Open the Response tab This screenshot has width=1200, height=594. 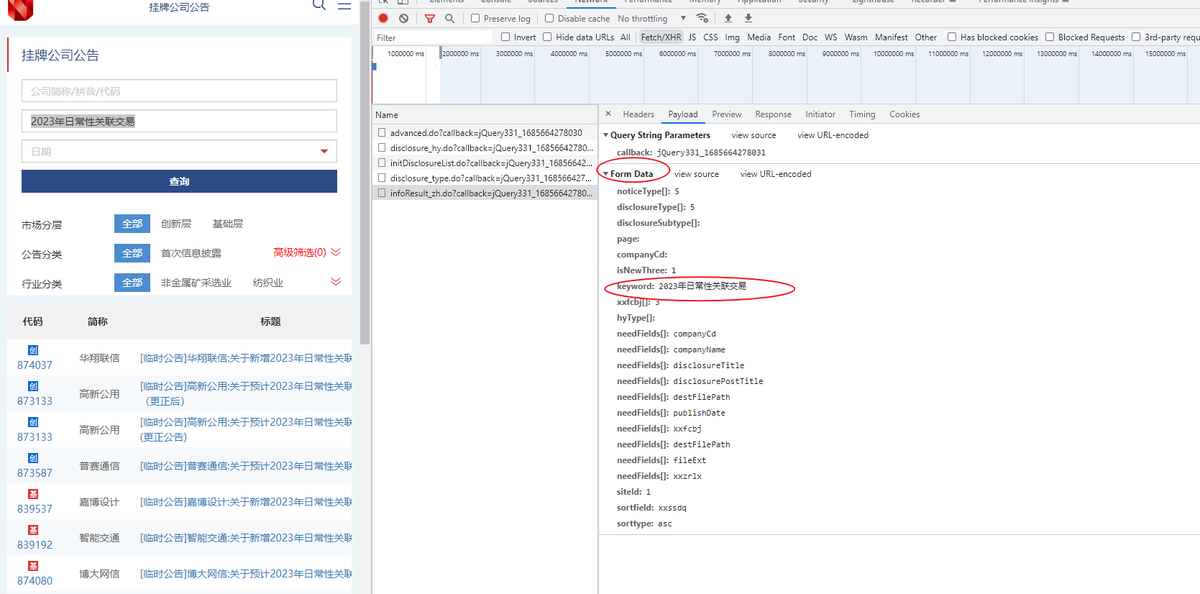[773, 114]
